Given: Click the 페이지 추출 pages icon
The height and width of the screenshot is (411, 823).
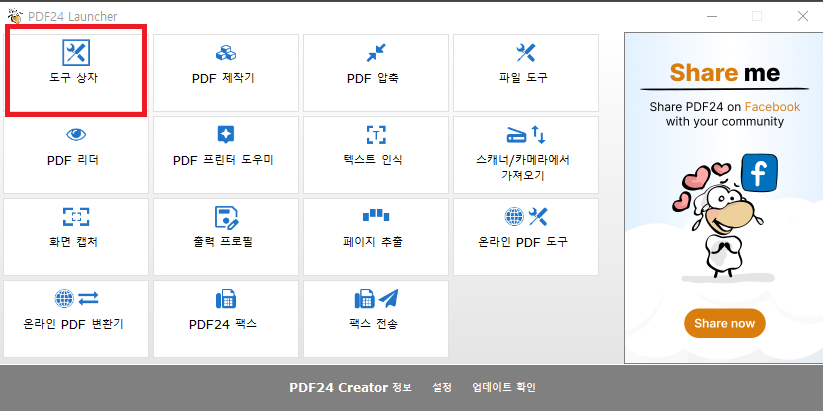Looking at the screenshot, I should (x=376, y=215).
